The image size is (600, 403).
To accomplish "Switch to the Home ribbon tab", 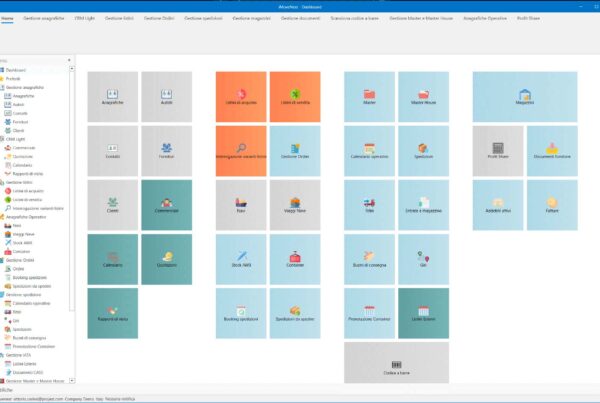I will 7,18.
